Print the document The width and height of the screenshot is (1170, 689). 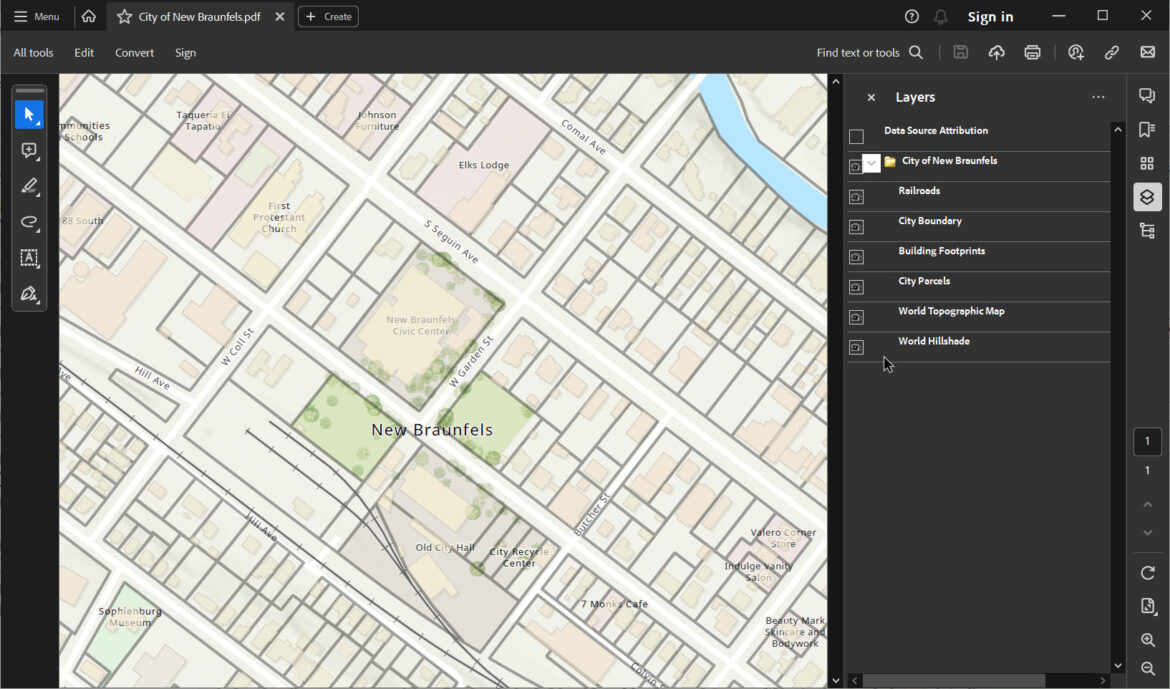point(1033,52)
